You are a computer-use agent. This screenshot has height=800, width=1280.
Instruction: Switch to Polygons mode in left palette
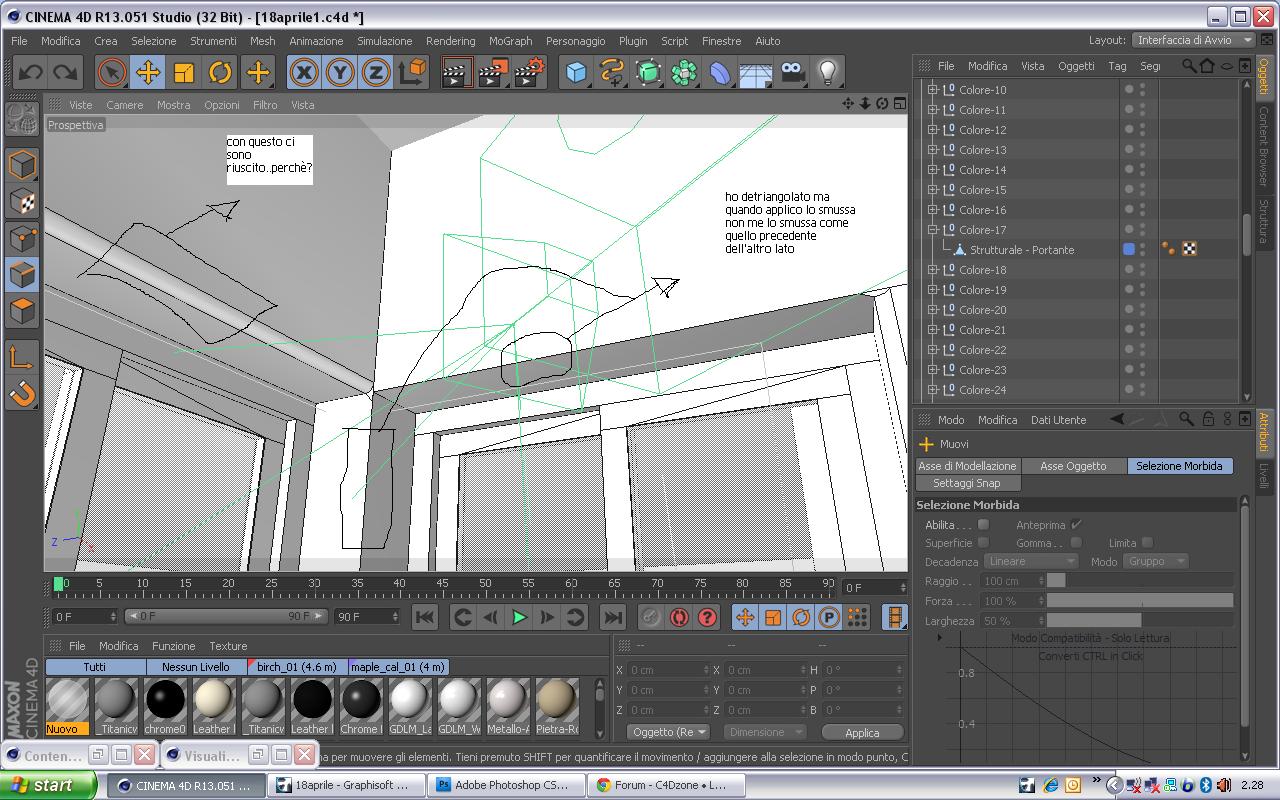click(x=22, y=311)
